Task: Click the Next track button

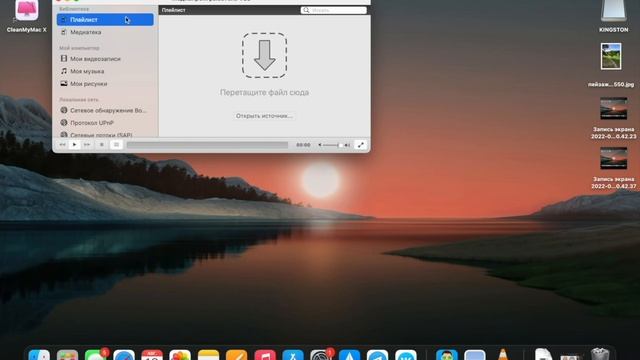Action: tap(87, 144)
